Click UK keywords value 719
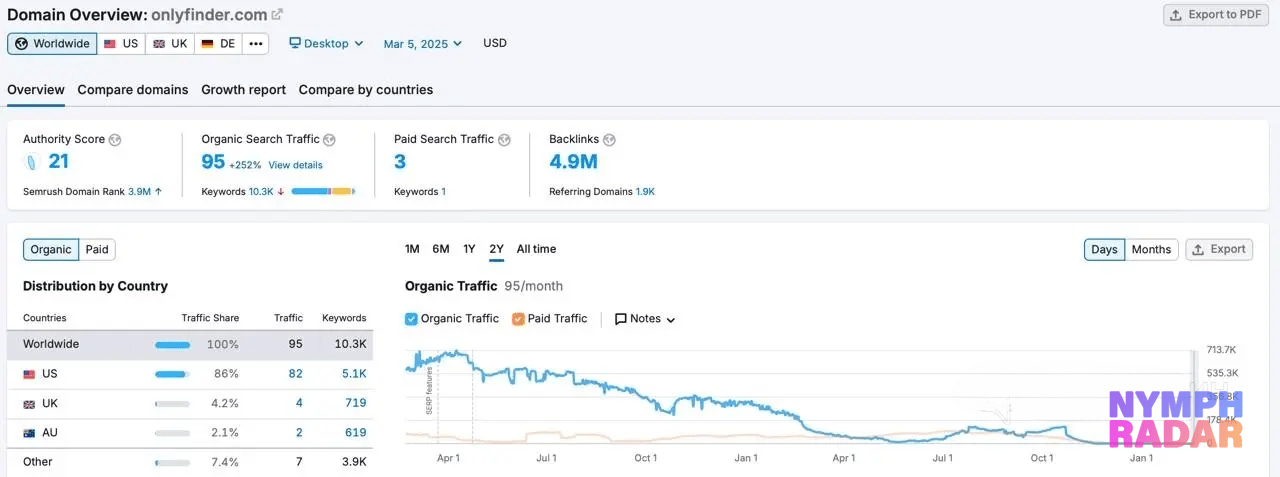The image size is (1280, 477). click(356, 403)
